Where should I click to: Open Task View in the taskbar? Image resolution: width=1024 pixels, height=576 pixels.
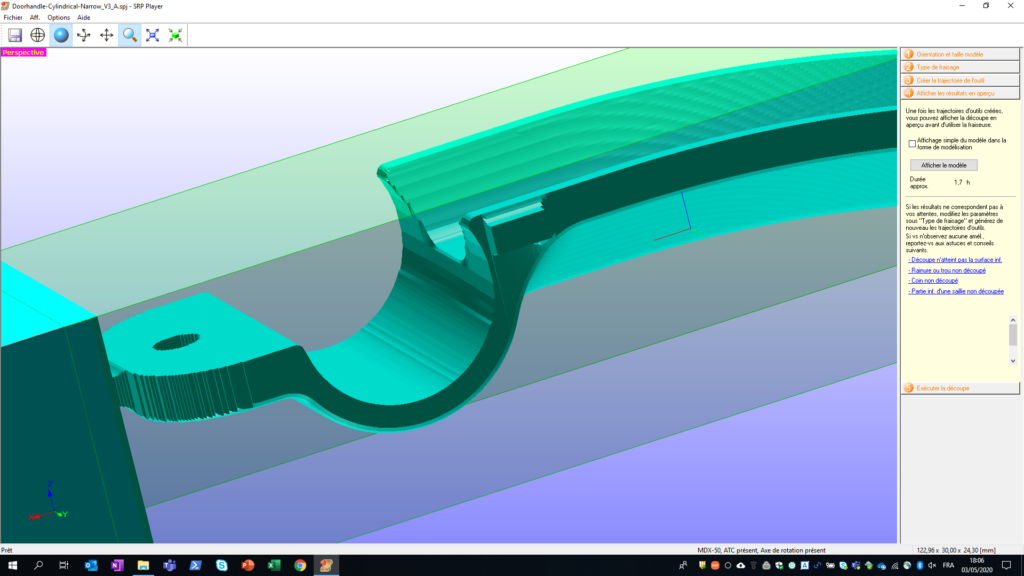click(x=63, y=566)
